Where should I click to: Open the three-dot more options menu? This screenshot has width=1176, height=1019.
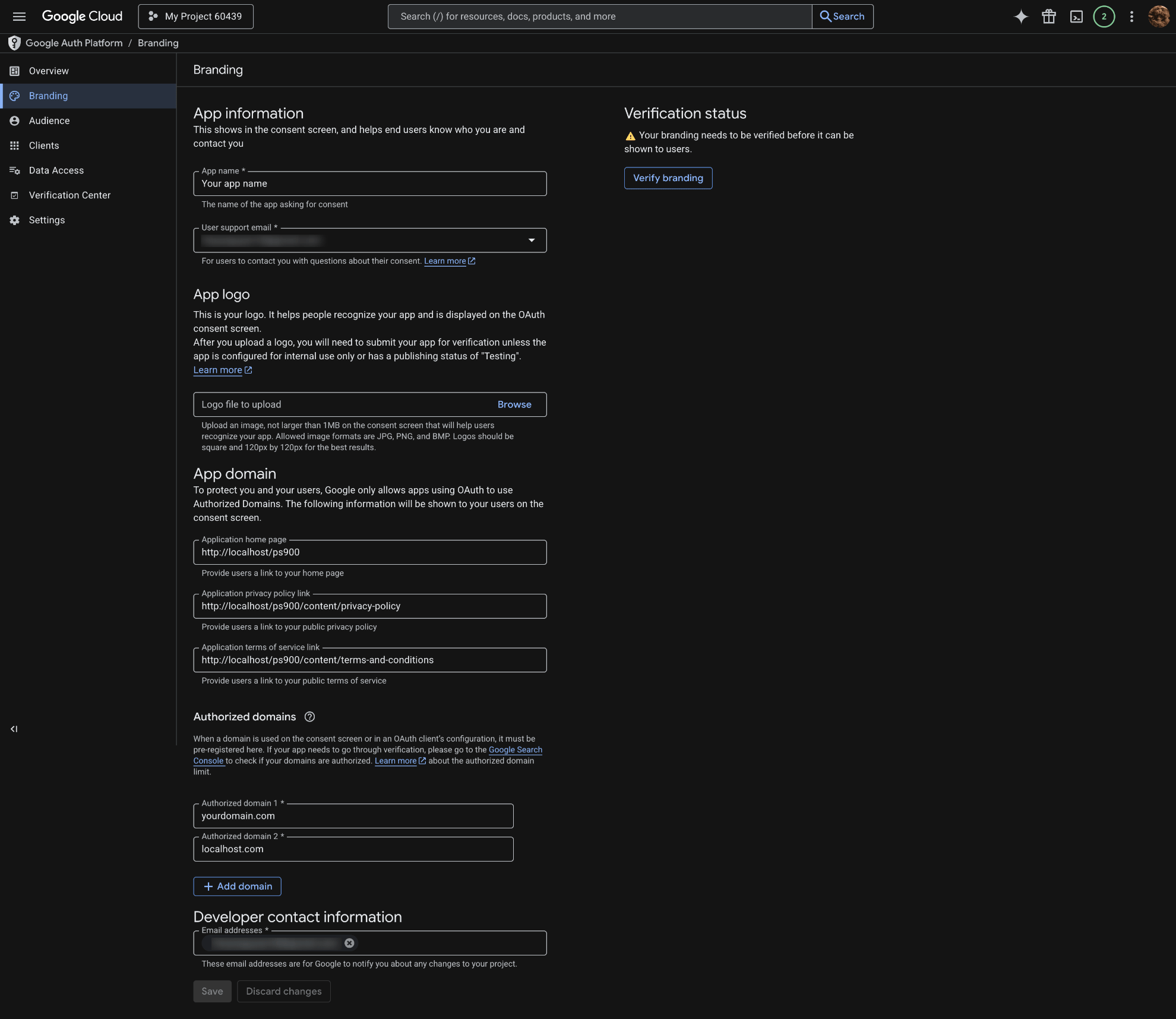[x=1131, y=17]
